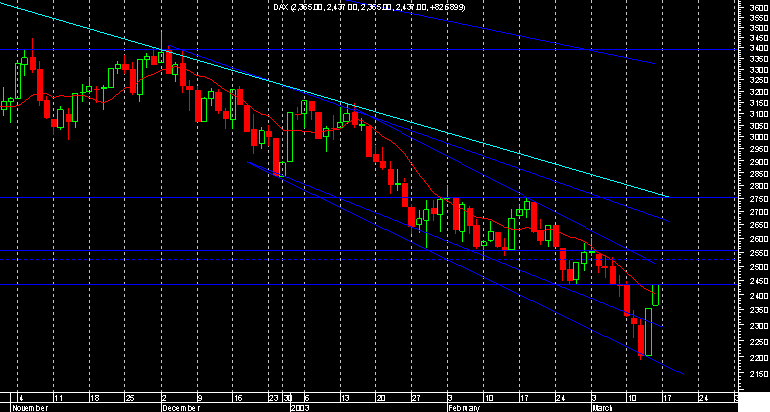Click the 3350 price axis label

(759, 59)
